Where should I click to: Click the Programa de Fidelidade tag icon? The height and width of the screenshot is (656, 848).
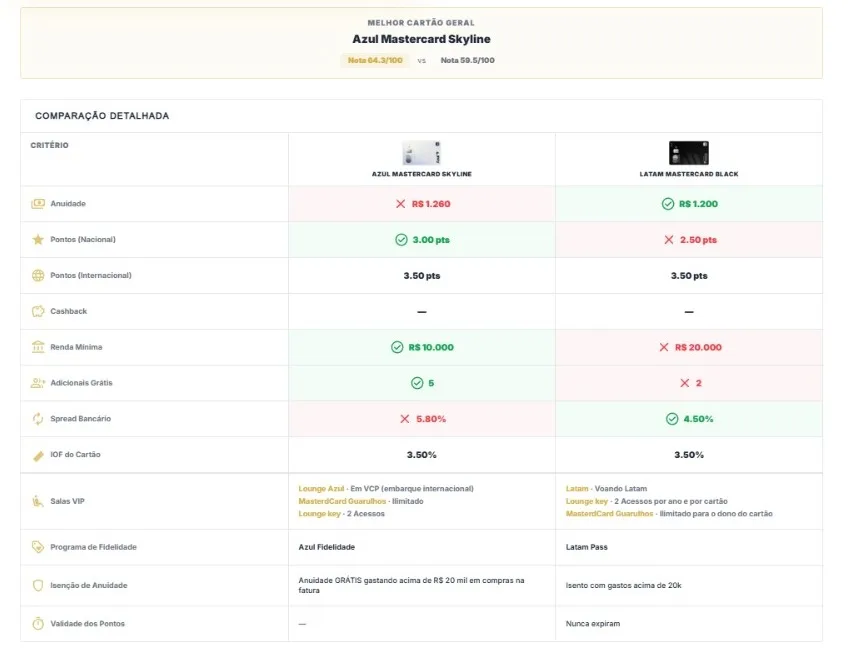tap(38, 547)
